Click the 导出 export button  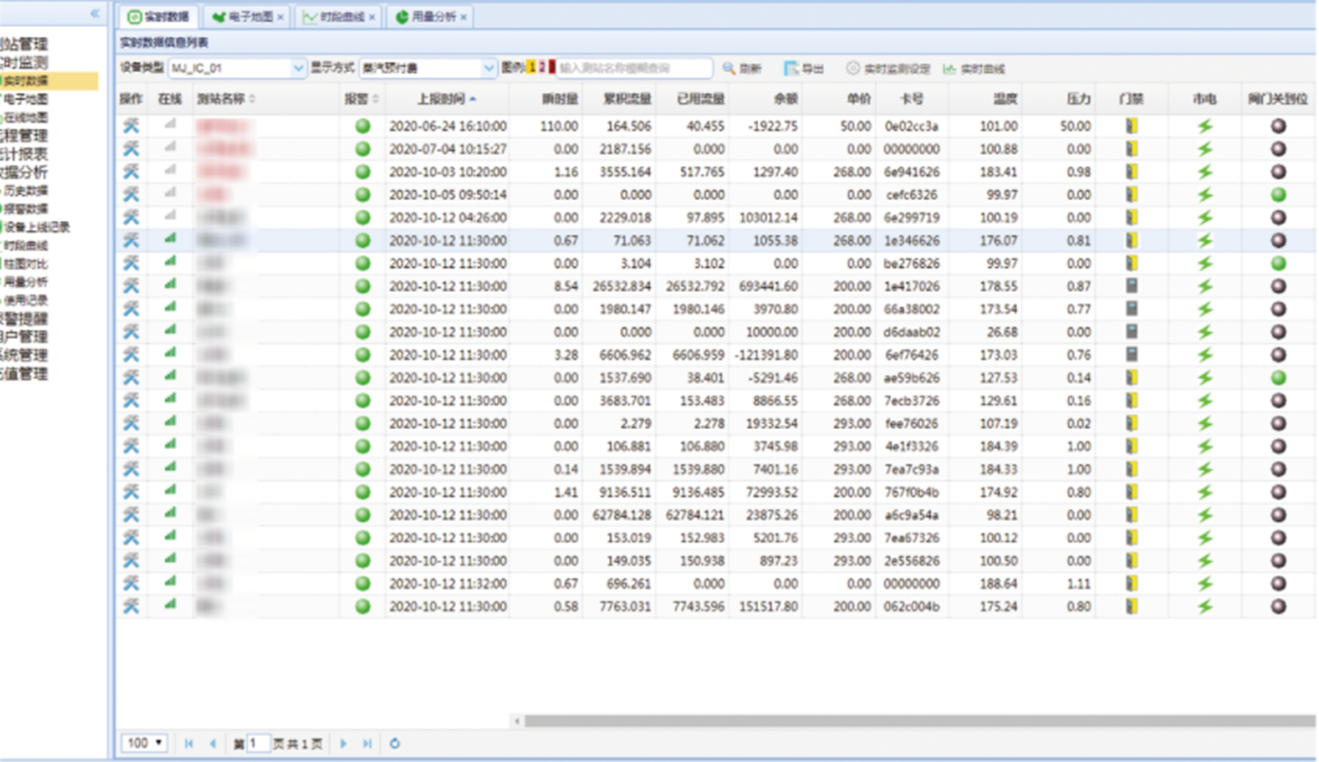pyautogui.click(x=804, y=68)
